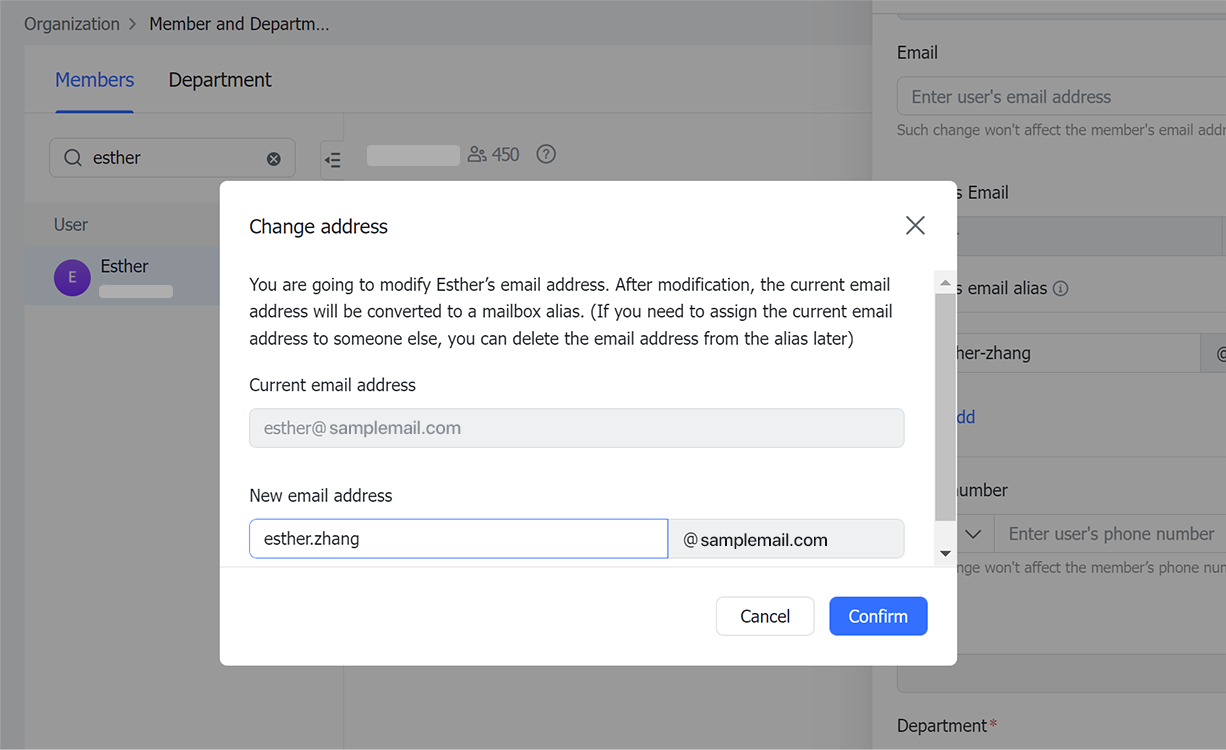1226x750 pixels.
Task: Click the Add alias link
Action: click(x=968, y=417)
